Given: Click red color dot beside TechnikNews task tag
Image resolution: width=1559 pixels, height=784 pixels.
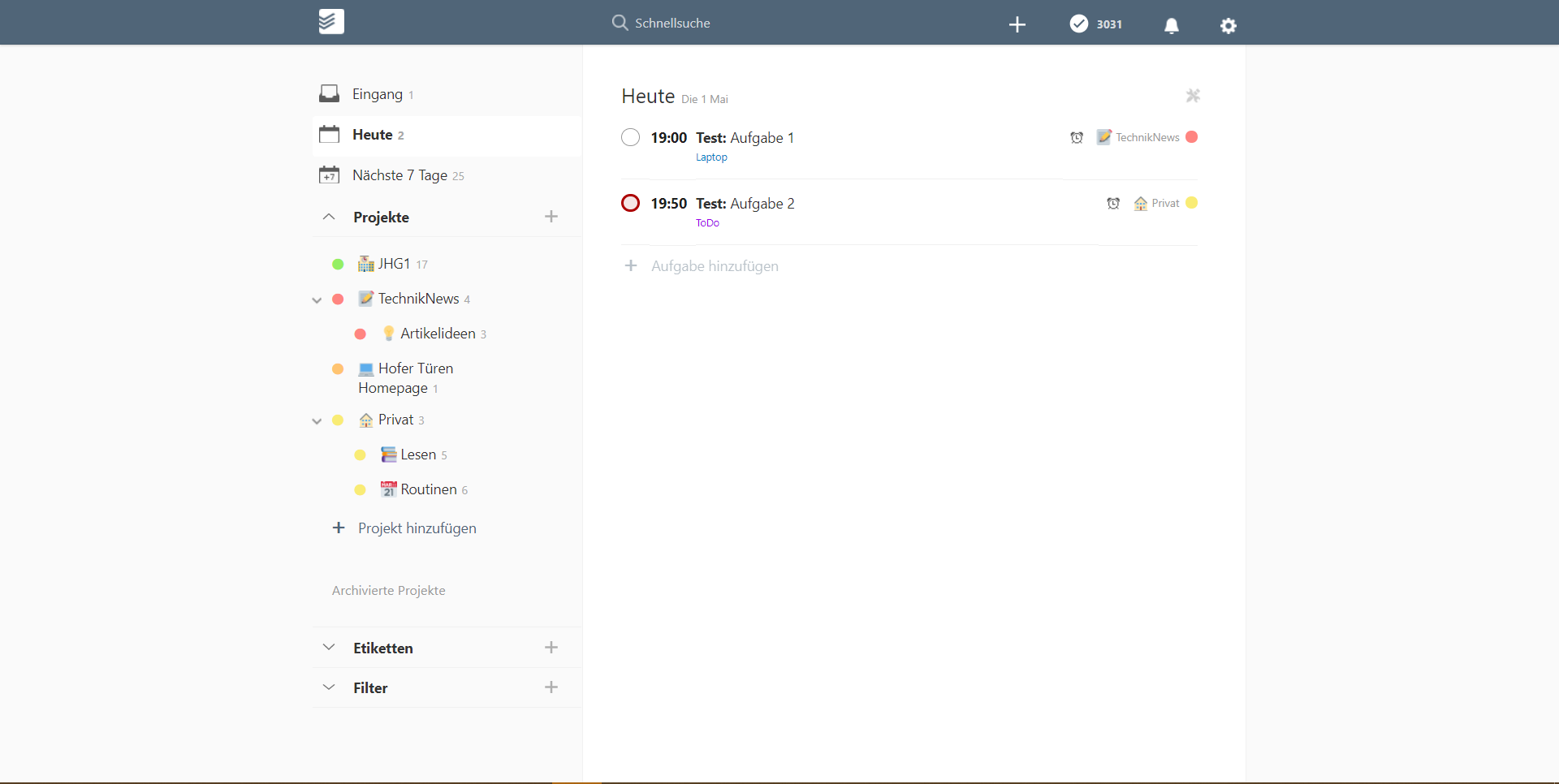Looking at the screenshot, I should 1192,137.
